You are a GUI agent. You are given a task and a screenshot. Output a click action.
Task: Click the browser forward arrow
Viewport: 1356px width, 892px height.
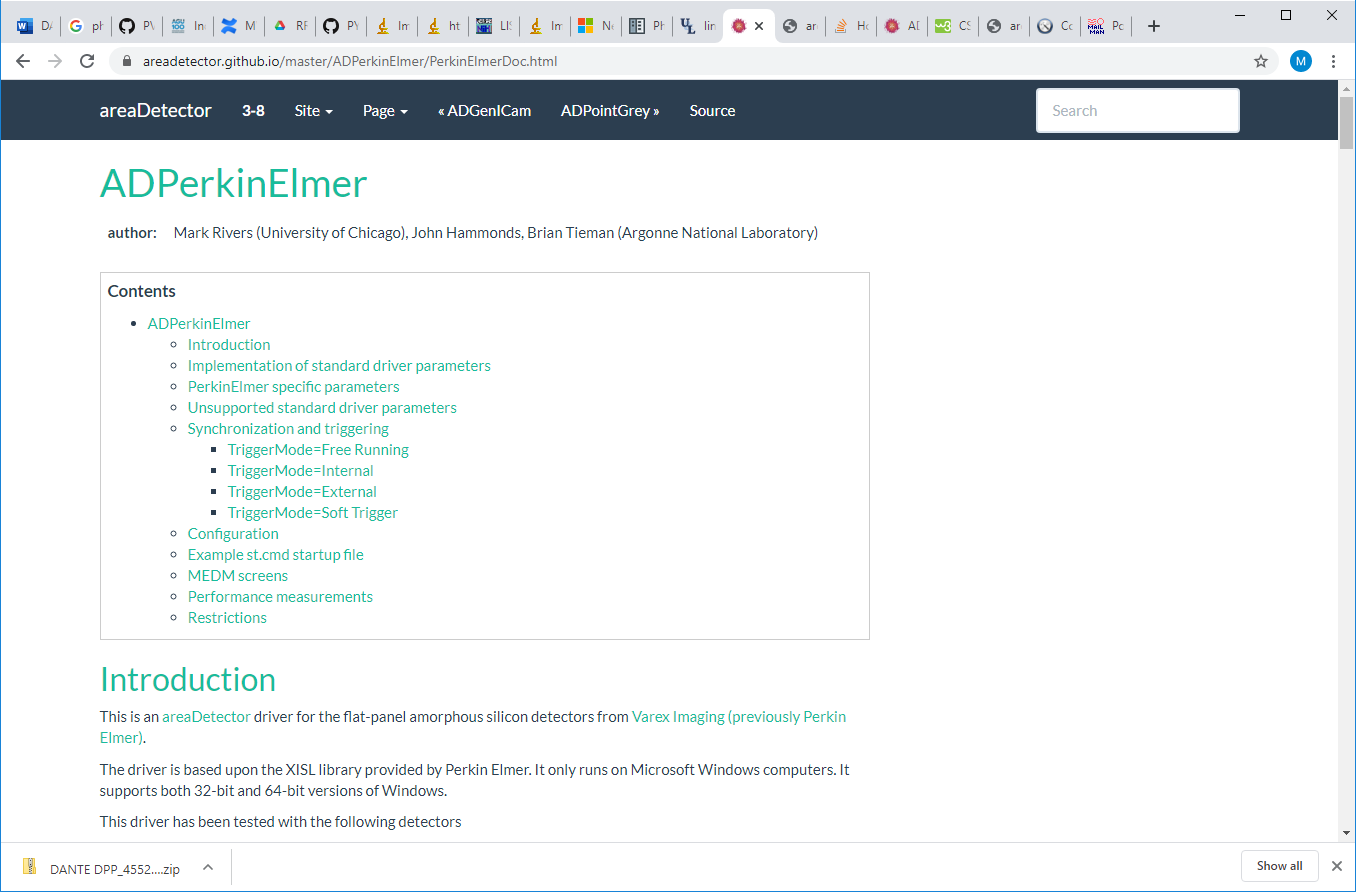coord(55,61)
